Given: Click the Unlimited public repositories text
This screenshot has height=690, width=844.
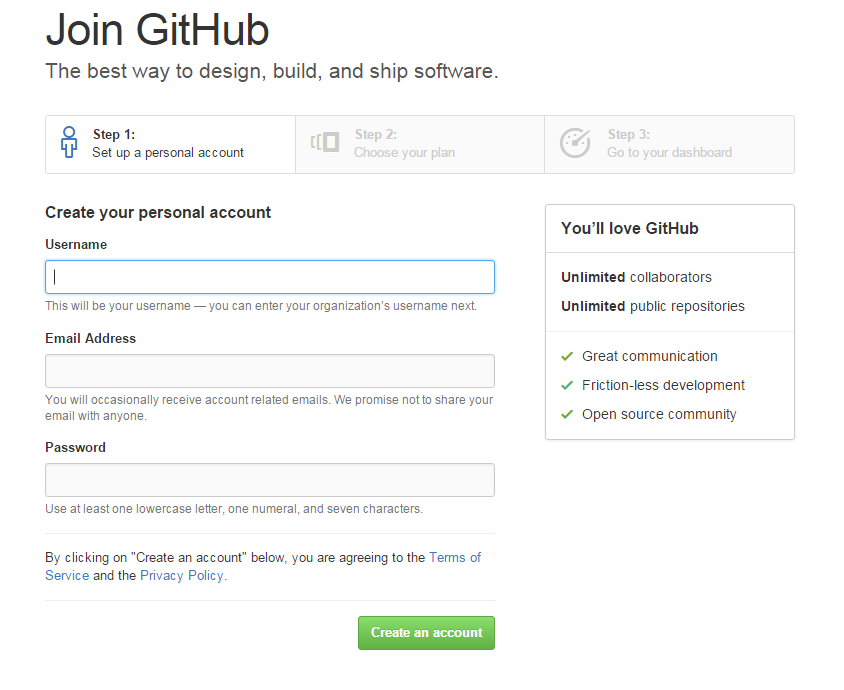Looking at the screenshot, I should click(653, 306).
